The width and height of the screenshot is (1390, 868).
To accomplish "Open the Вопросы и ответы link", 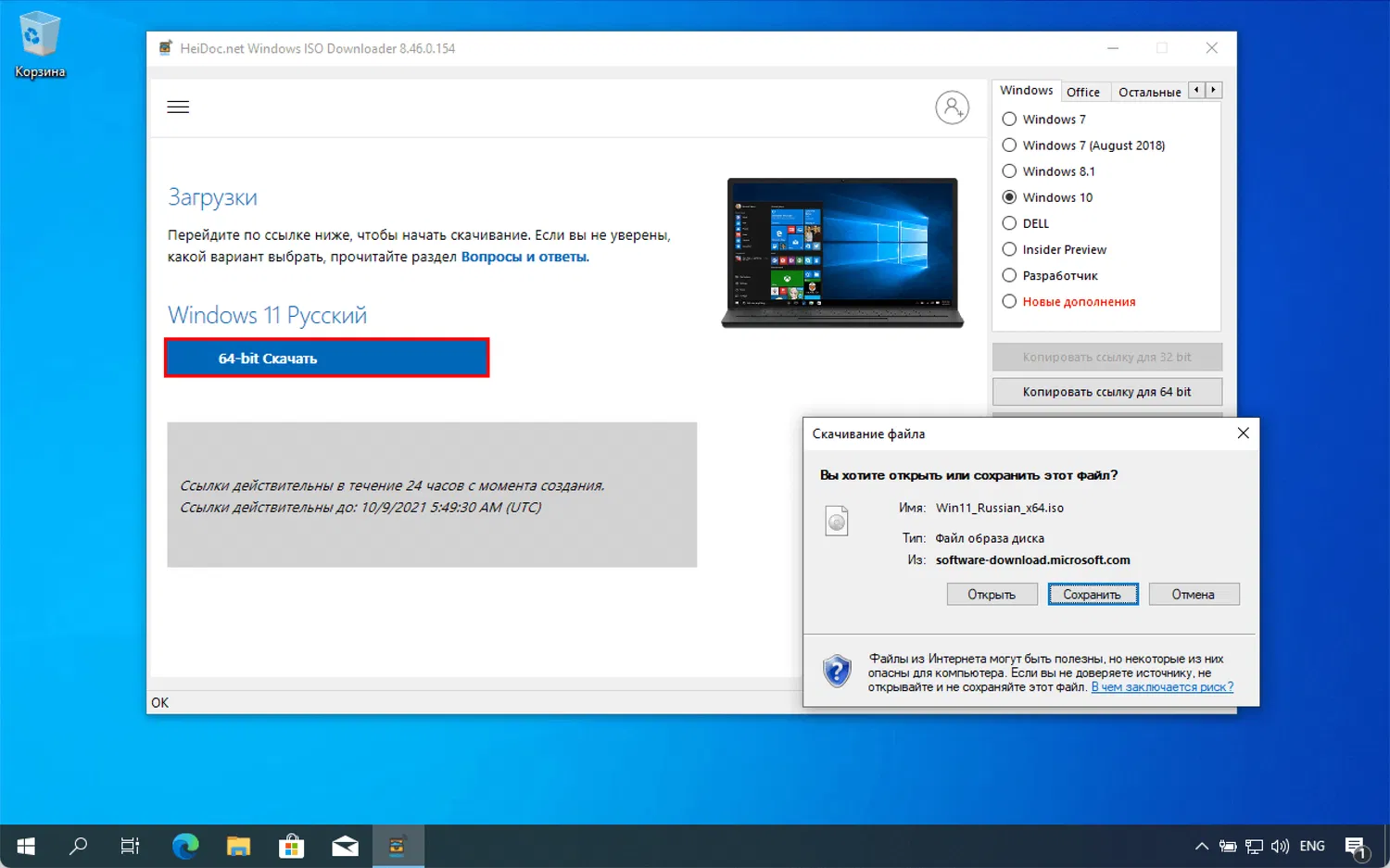I will coord(524,257).
